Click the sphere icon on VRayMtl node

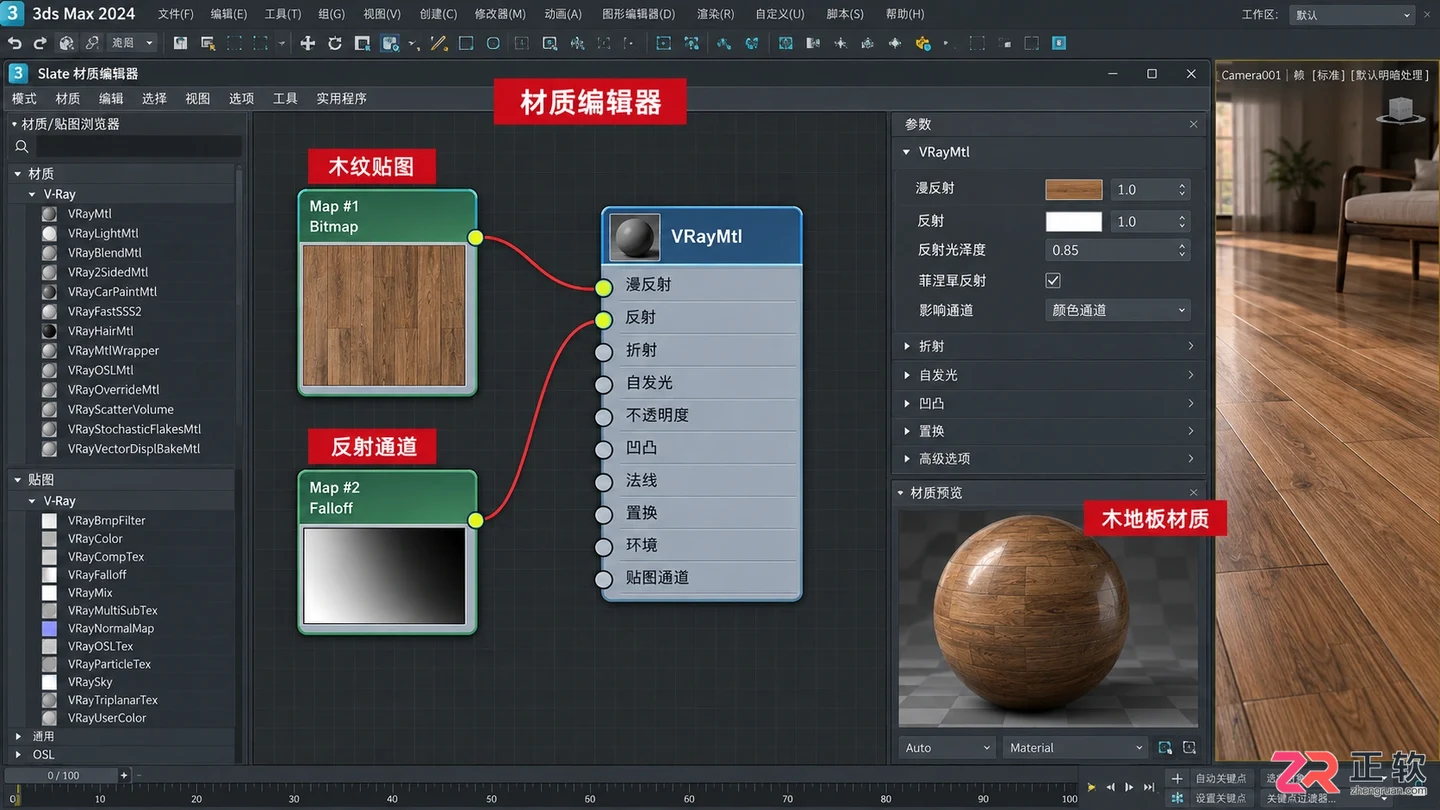(x=635, y=237)
